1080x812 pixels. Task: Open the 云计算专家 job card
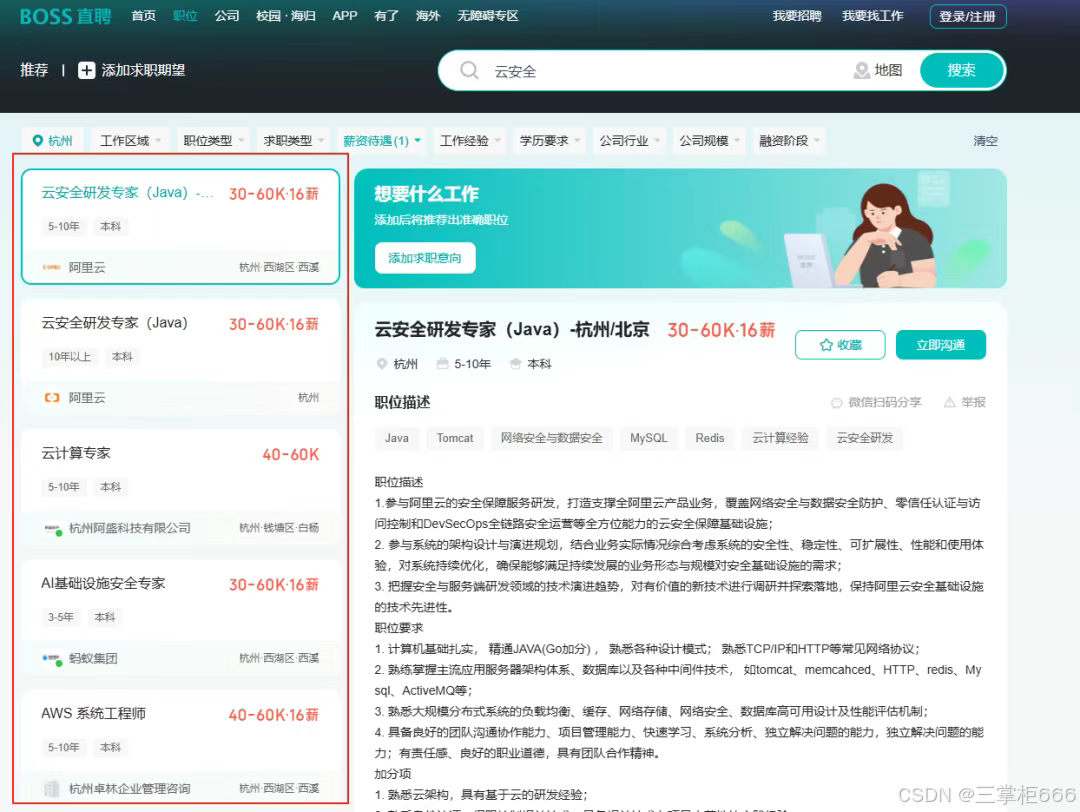180,486
